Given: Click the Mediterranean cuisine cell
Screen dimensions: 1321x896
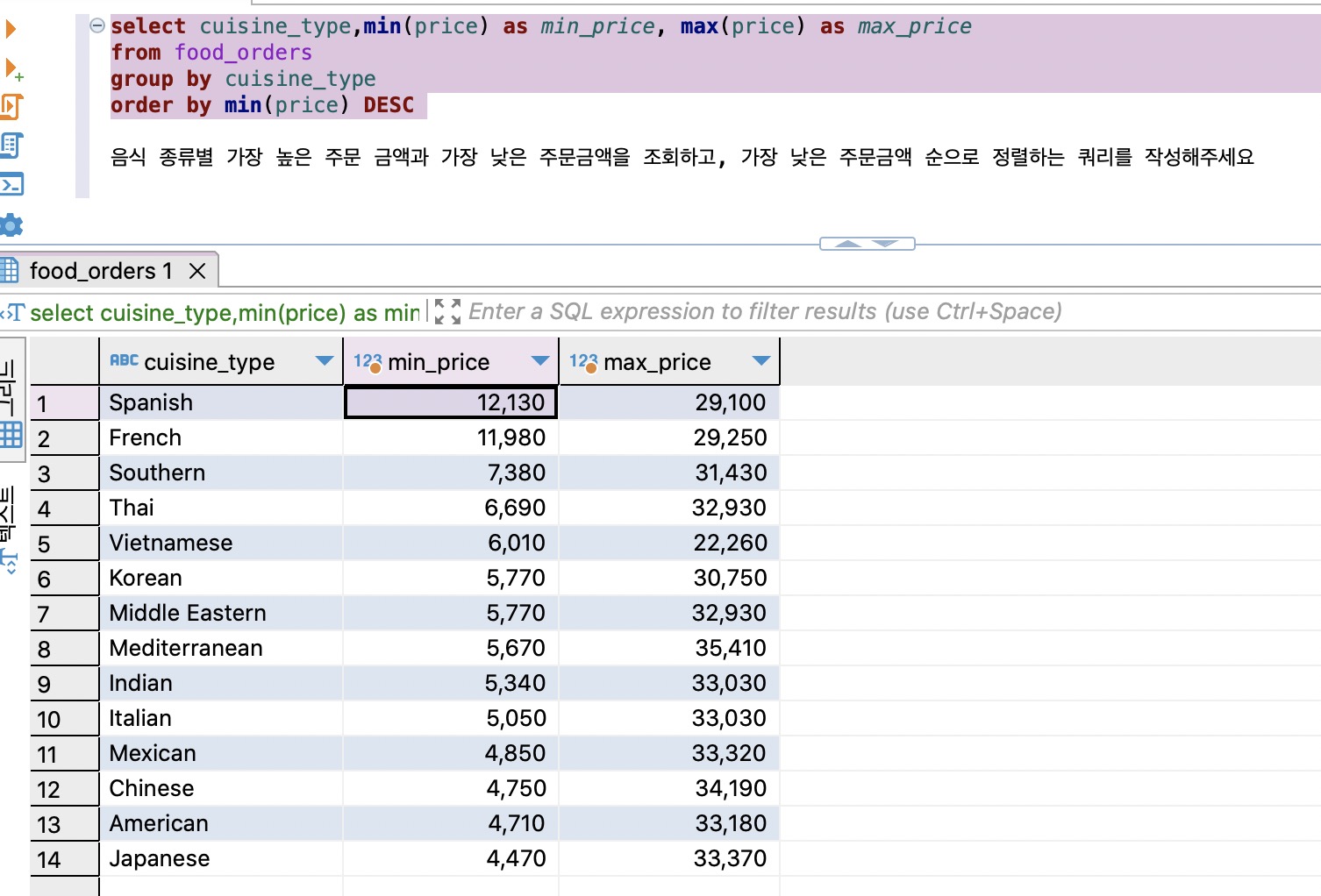Looking at the screenshot, I should coord(220,648).
